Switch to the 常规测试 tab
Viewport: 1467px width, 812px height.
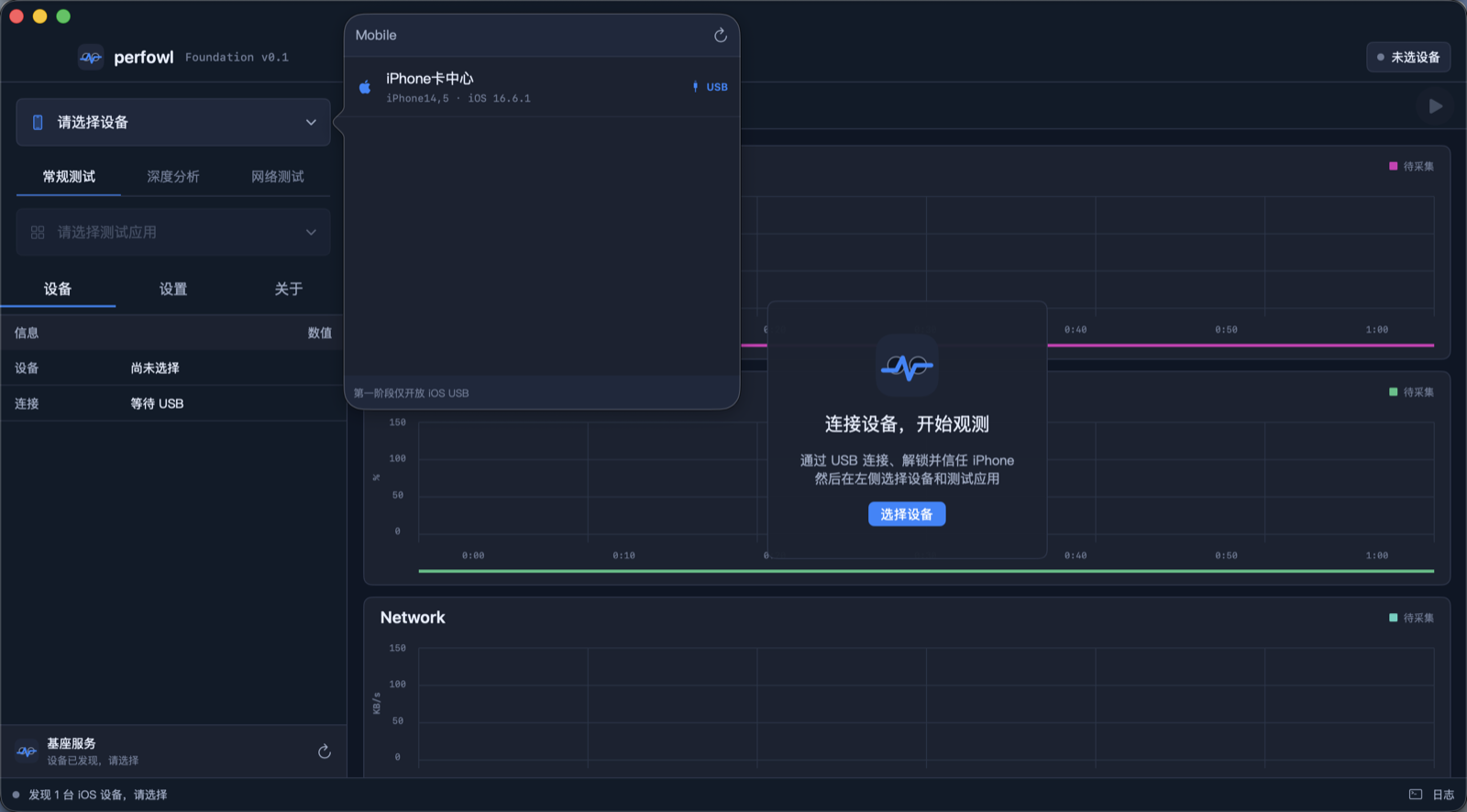tap(69, 176)
